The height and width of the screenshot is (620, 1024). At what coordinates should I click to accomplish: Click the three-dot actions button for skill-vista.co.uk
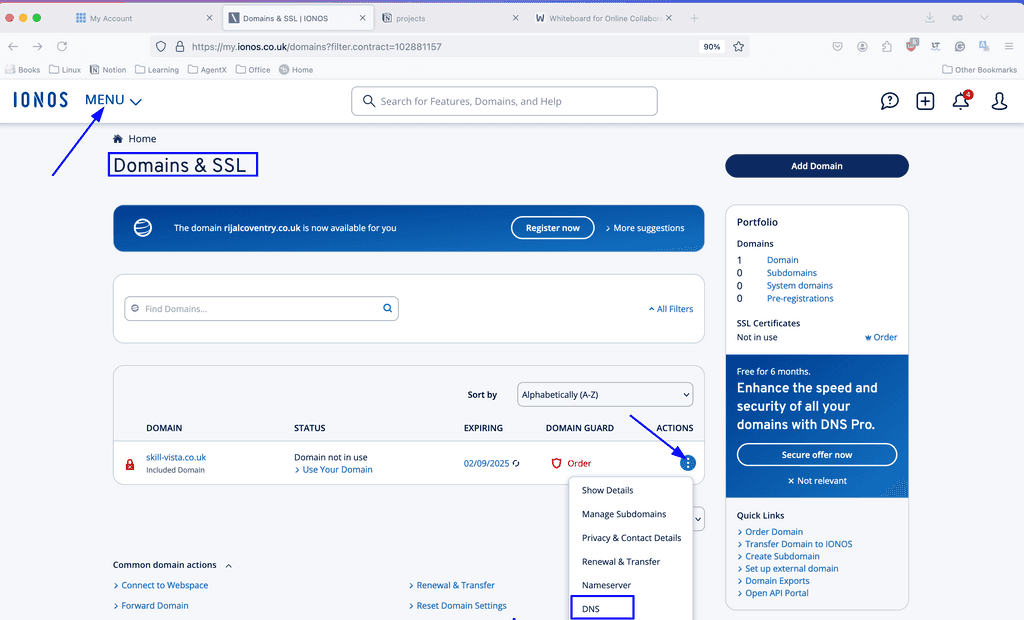[x=688, y=463]
